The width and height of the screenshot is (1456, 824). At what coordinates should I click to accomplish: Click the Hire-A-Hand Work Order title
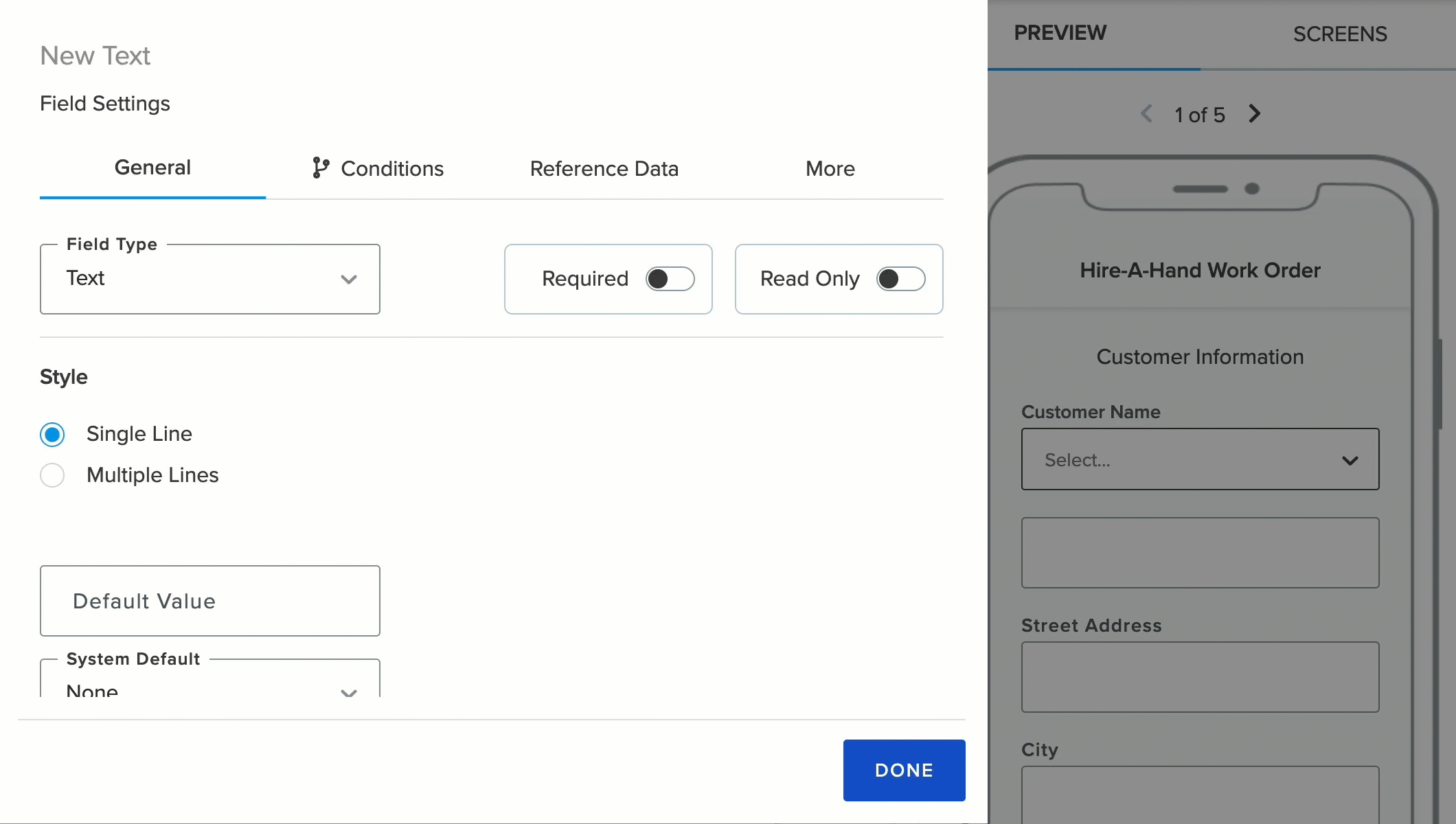click(1199, 271)
